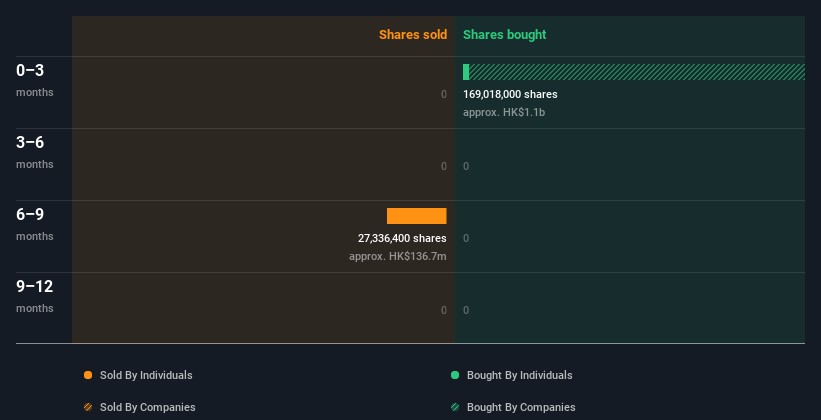Screen dimensions: 821x420
Task: Toggle the Bought By Companies legend label
Action: 521,408
